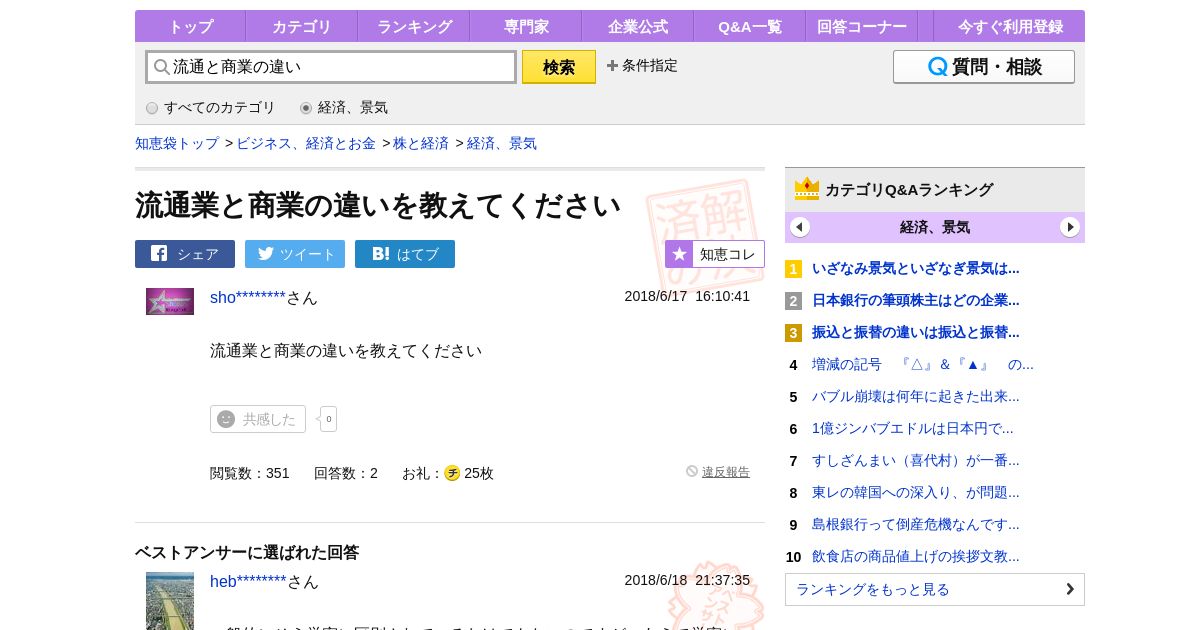Viewport: 1200px width, 630px height.
Task: Click the magnifier icon in search box
Action: pos(161,67)
